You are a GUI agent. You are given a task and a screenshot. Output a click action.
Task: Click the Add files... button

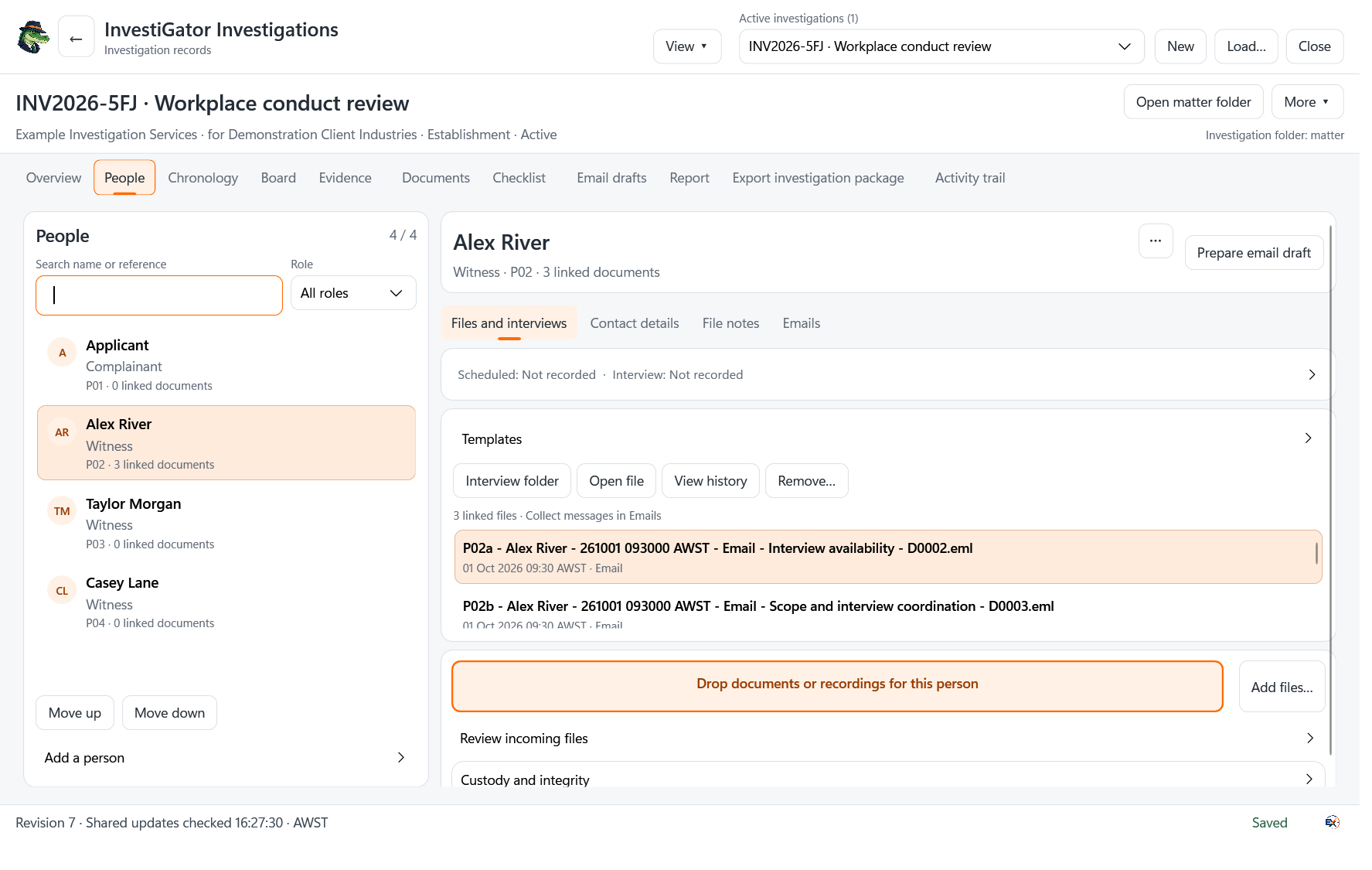click(x=1282, y=687)
